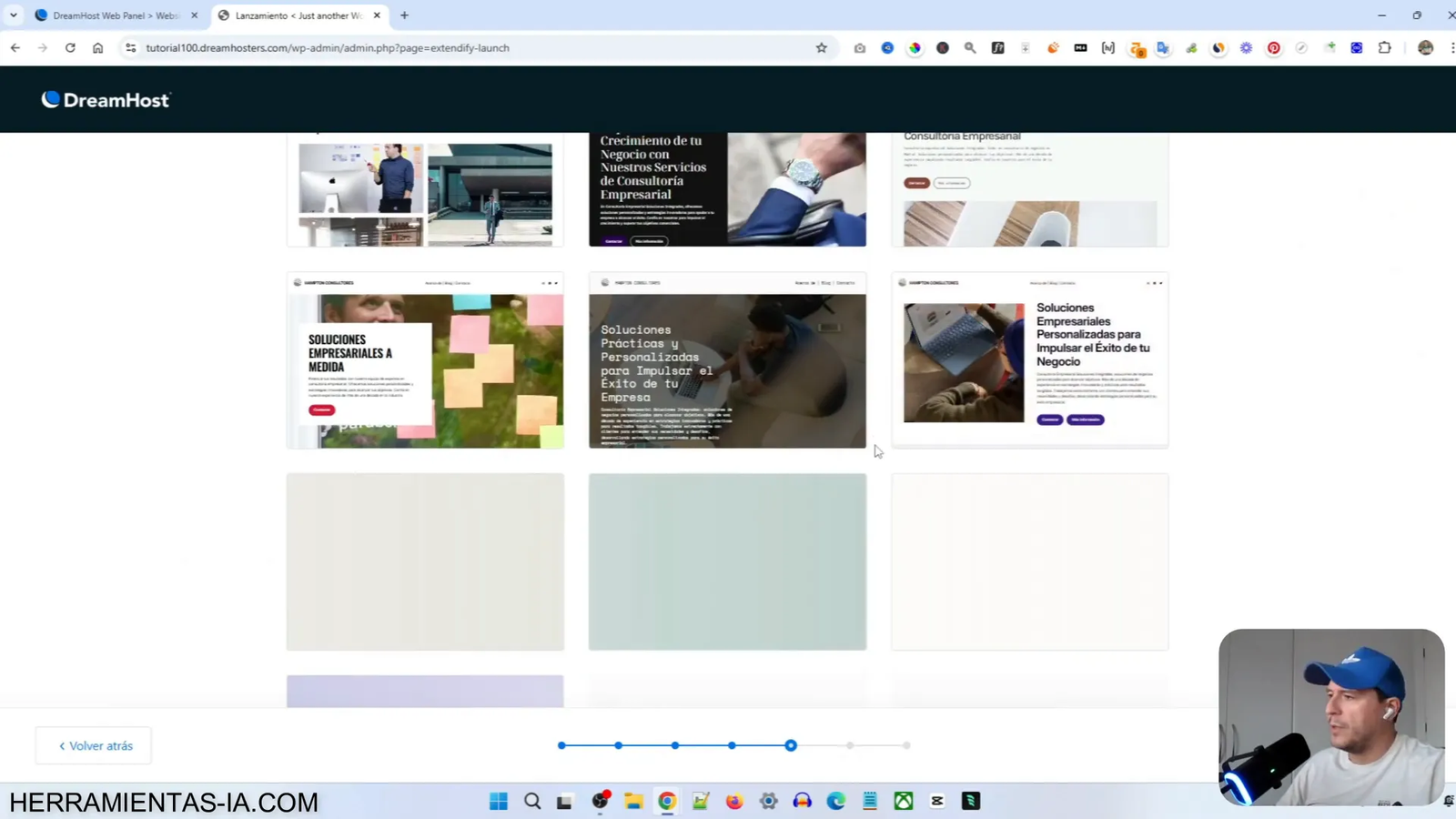Select the Soluciones Empresariales a Medida template thumbnail

pos(424,360)
